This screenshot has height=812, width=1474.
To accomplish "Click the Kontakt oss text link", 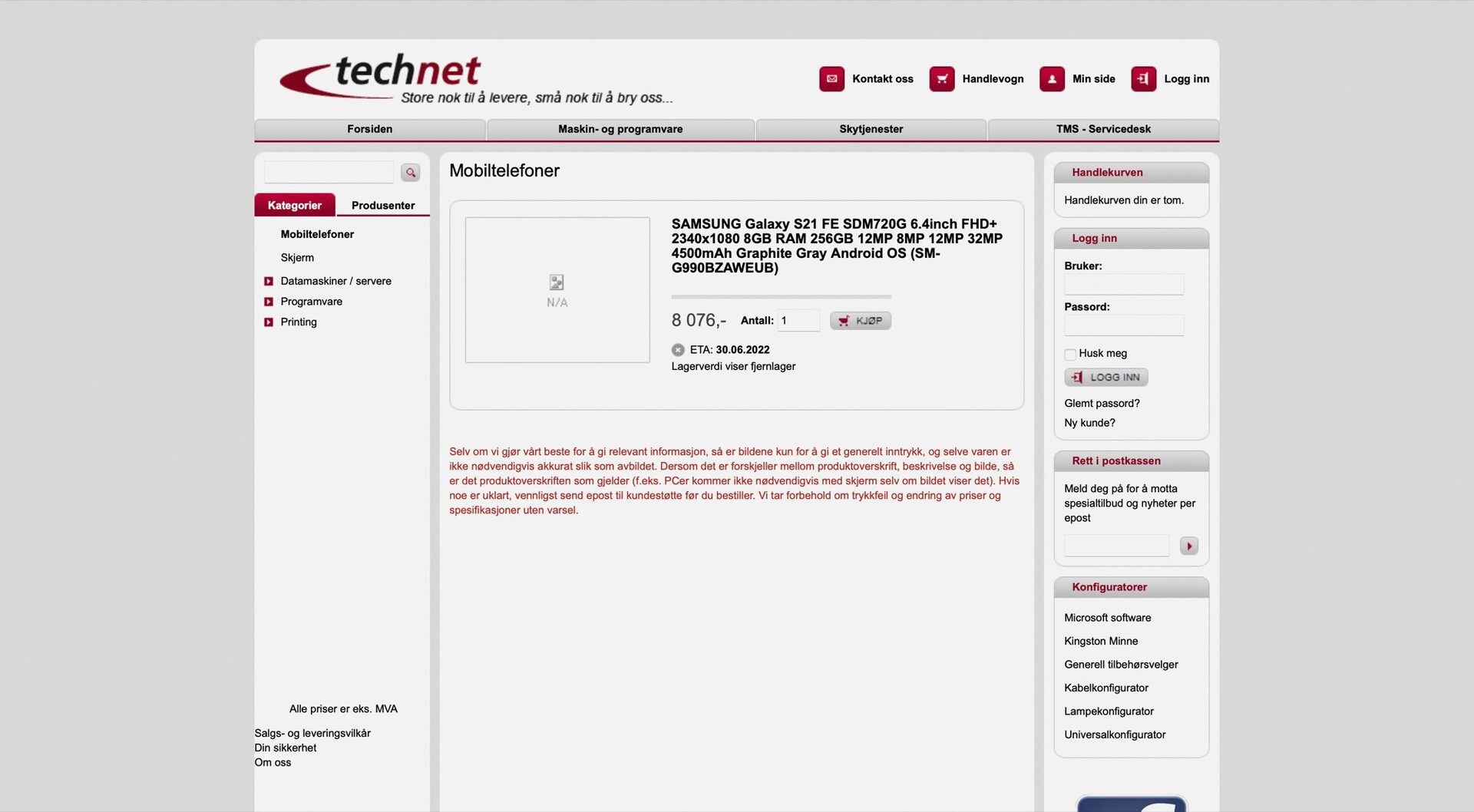I will pyautogui.click(x=883, y=79).
